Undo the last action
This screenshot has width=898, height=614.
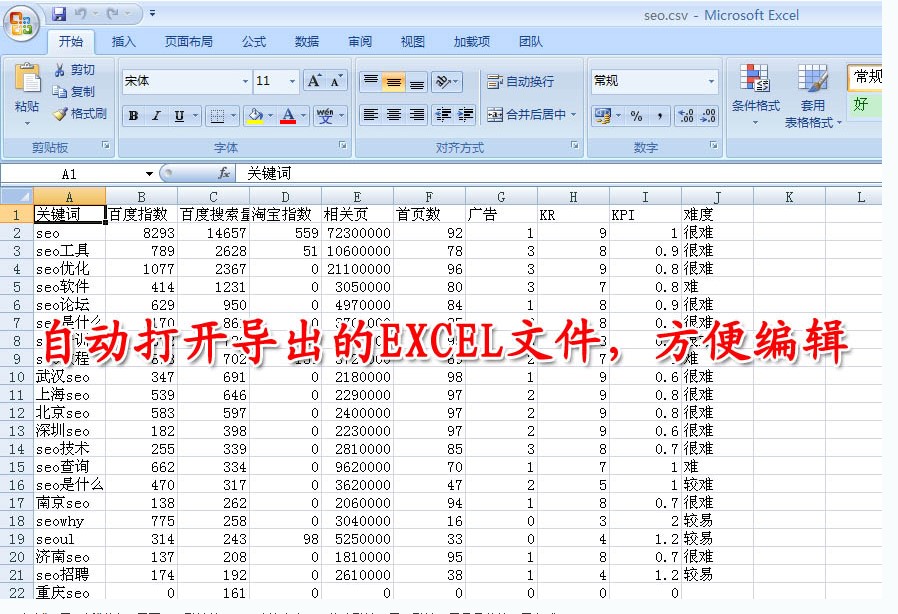point(80,14)
